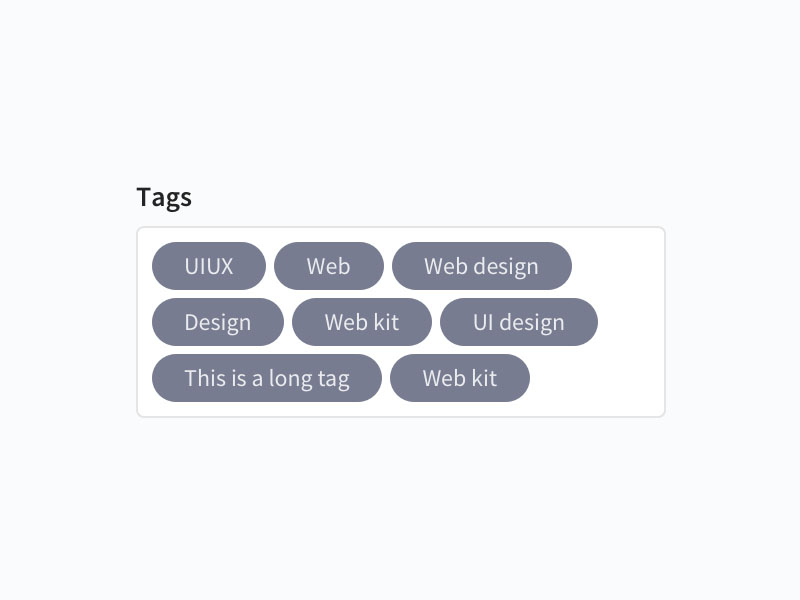800x600 pixels.
Task: Click tag that starts the second row, Design
Action: pos(218,322)
